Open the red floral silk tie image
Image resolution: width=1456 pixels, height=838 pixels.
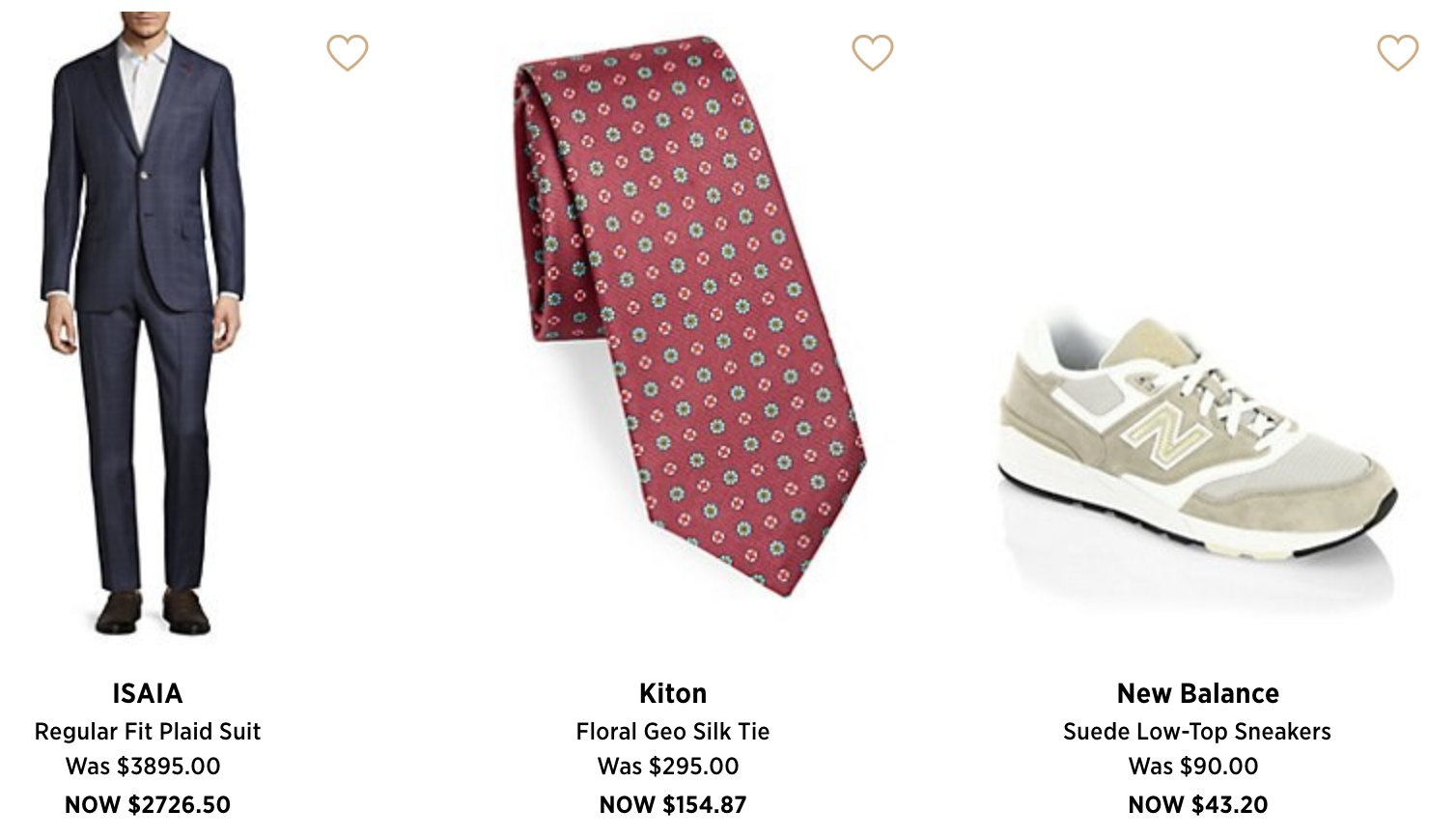point(676,319)
